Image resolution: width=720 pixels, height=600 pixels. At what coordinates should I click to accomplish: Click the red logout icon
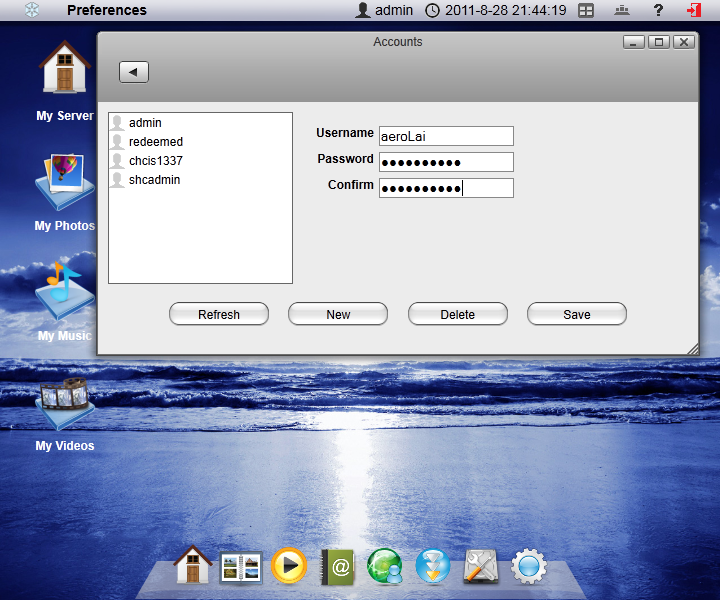[x=694, y=10]
